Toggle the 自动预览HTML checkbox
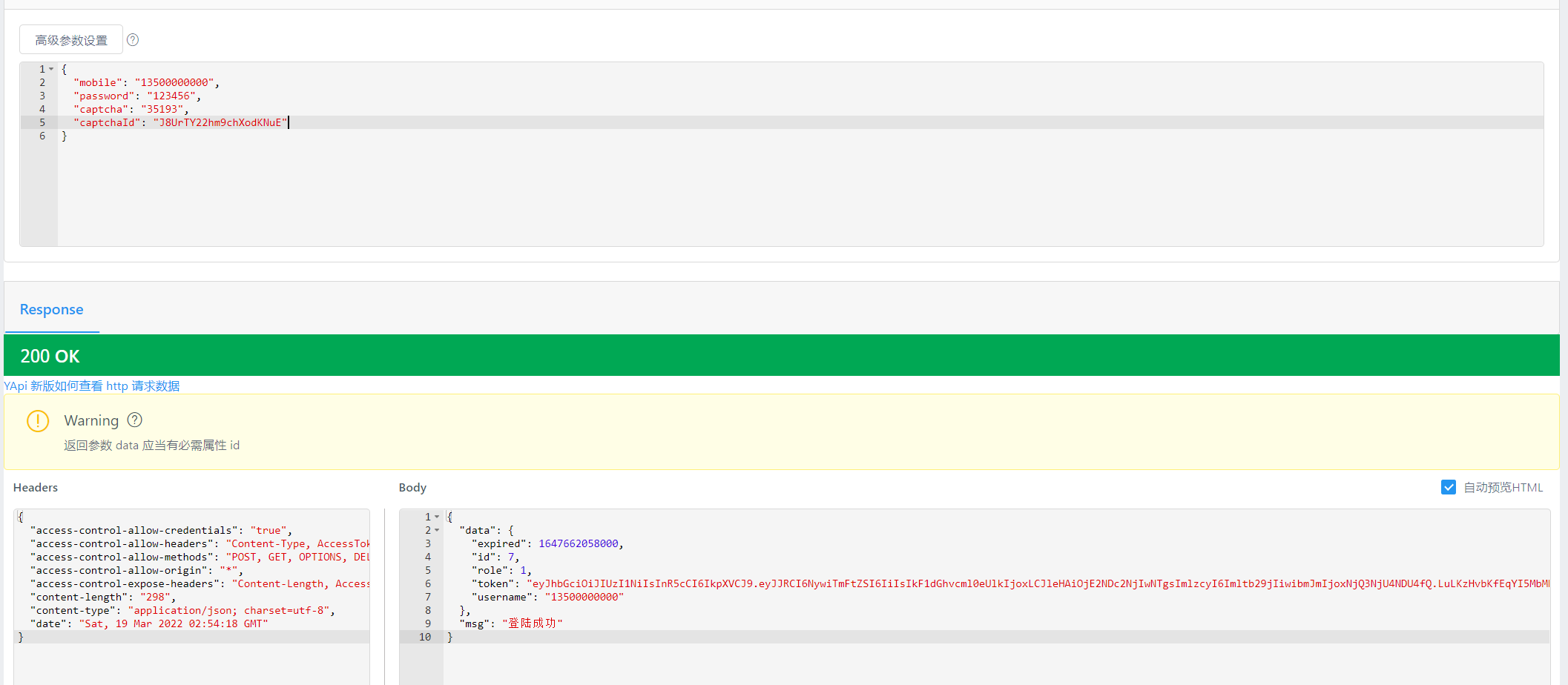1568x685 pixels. click(1449, 487)
